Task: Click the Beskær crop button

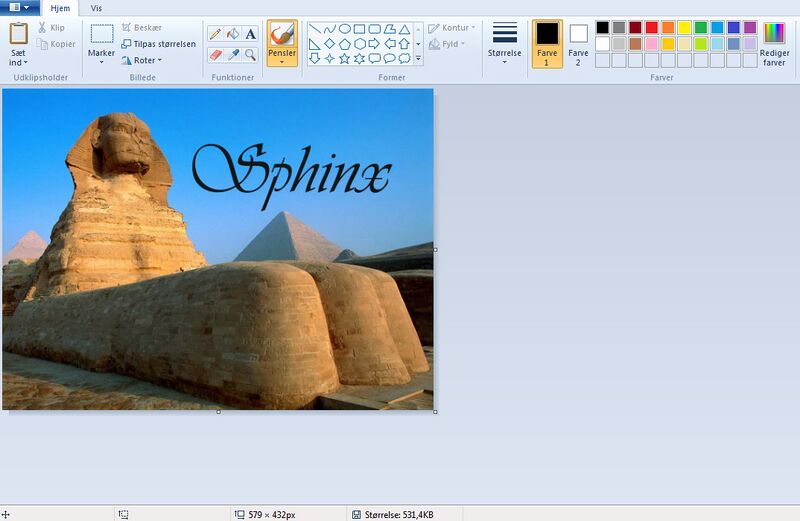Action: point(142,28)
